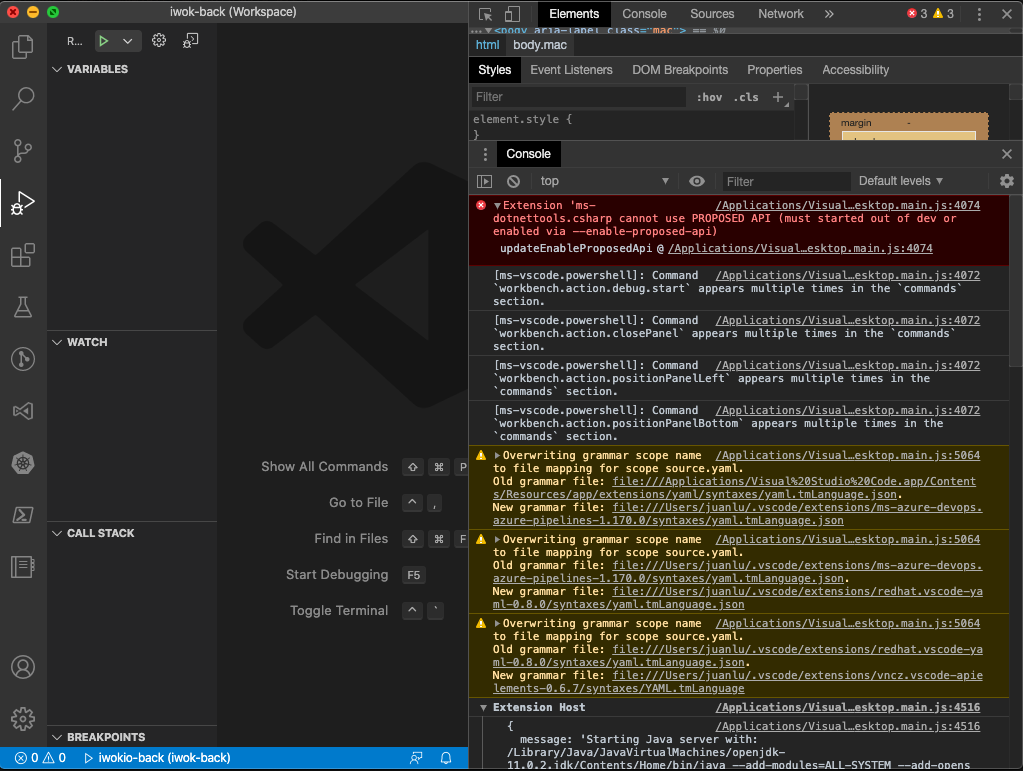Show more DevTools tabs chevron
Screen dimensions: 1023x771
[829, 14]
